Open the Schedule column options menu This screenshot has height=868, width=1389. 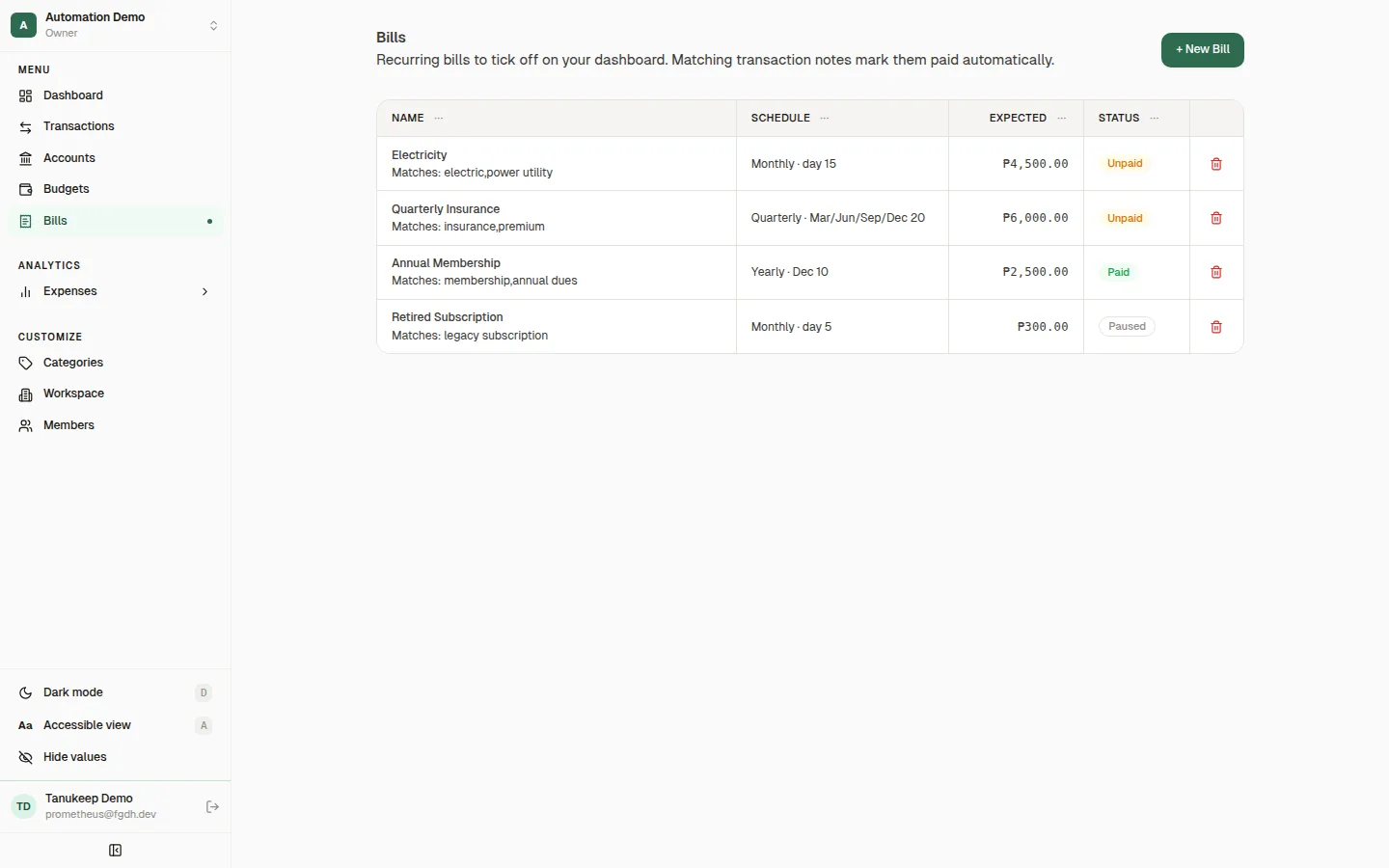point(825,119)
